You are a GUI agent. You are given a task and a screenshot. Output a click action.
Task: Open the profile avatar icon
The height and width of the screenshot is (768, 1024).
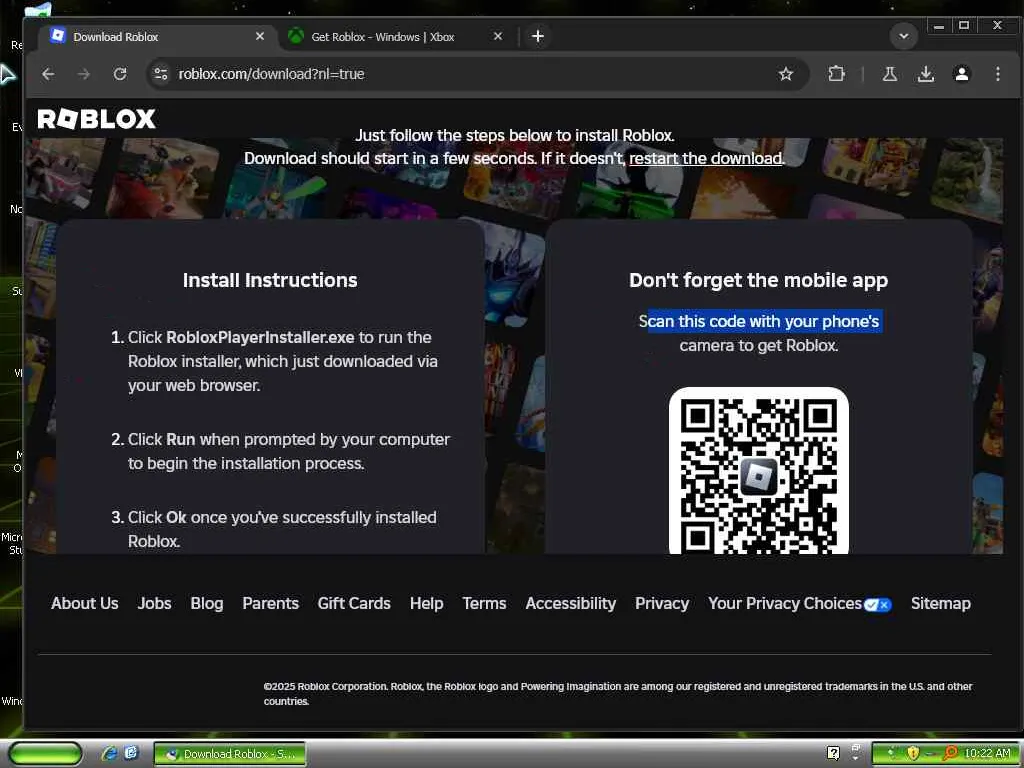coord(961,74)
